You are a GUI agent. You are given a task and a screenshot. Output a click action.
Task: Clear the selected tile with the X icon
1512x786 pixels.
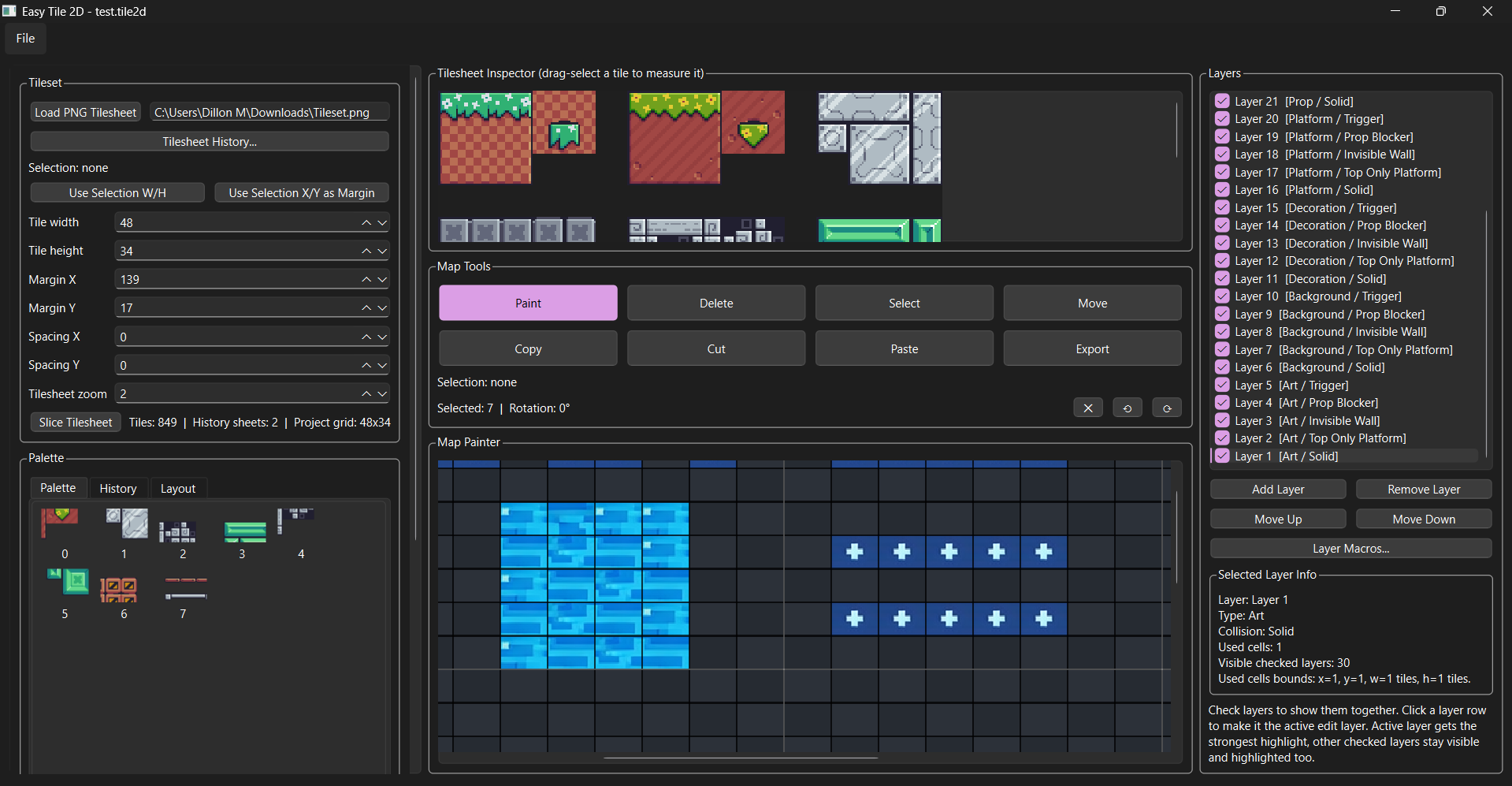[1088, 408]
